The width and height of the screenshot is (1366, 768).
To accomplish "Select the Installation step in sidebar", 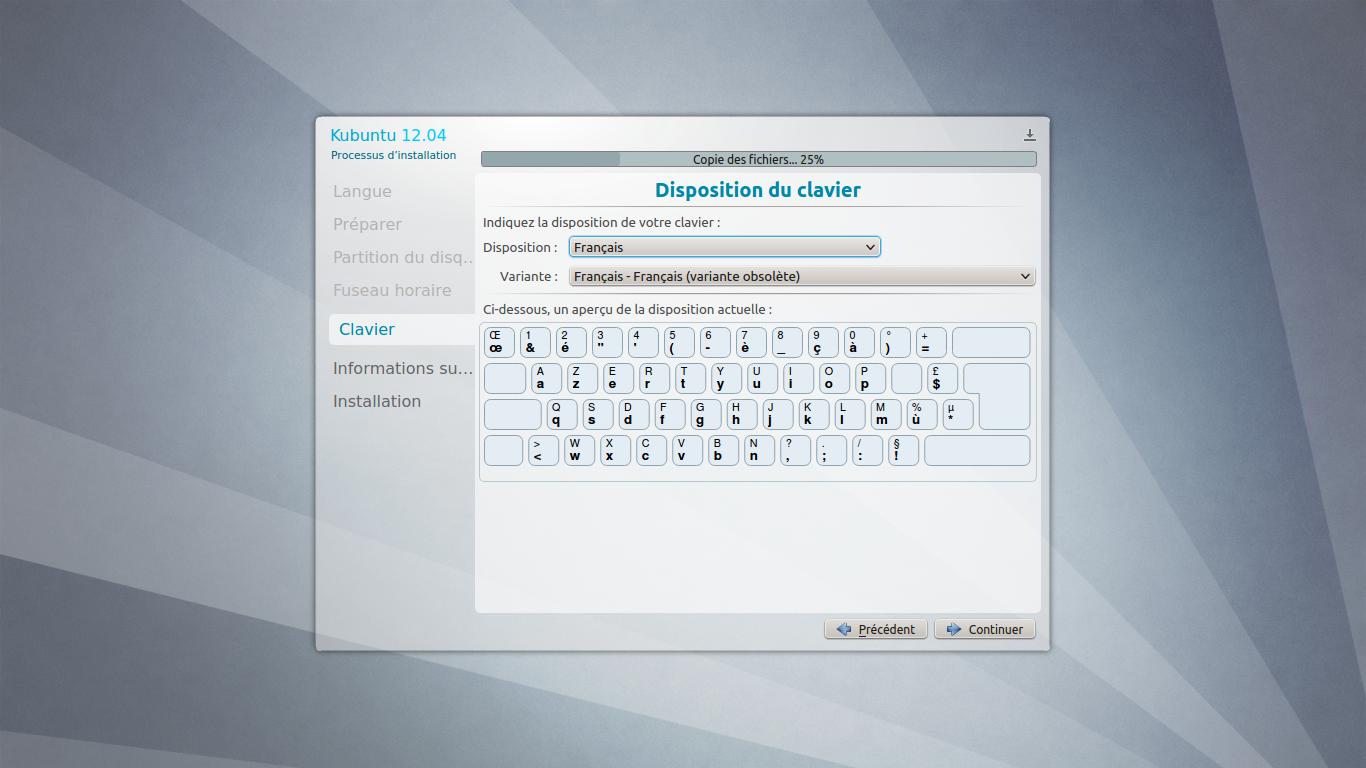I will coord(377,401).
